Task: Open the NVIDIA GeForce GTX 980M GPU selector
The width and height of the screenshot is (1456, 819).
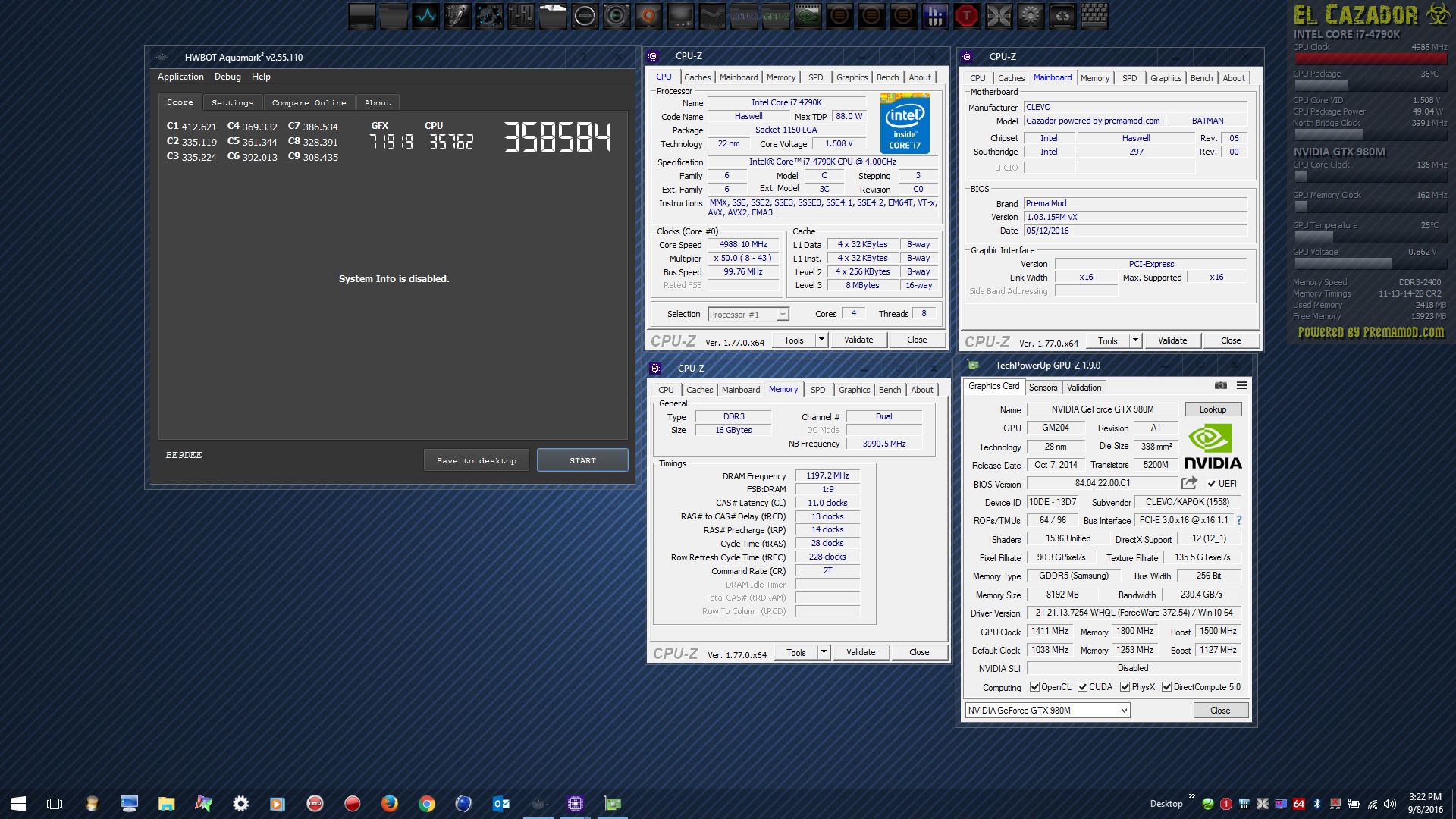Action: 1047,710
